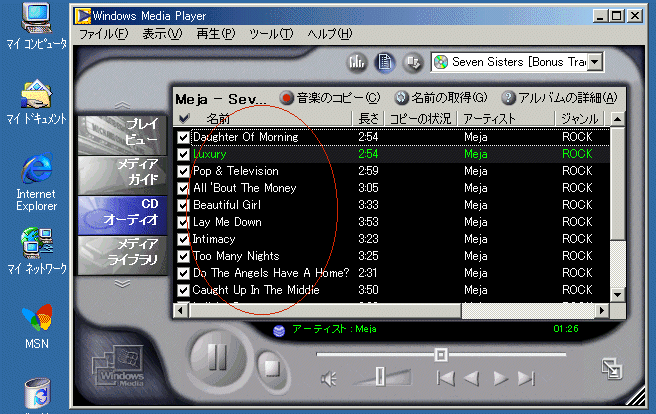Switch to プレイビュー (Now Playing) tab
The image size is (656, 414).
[123, 135]
